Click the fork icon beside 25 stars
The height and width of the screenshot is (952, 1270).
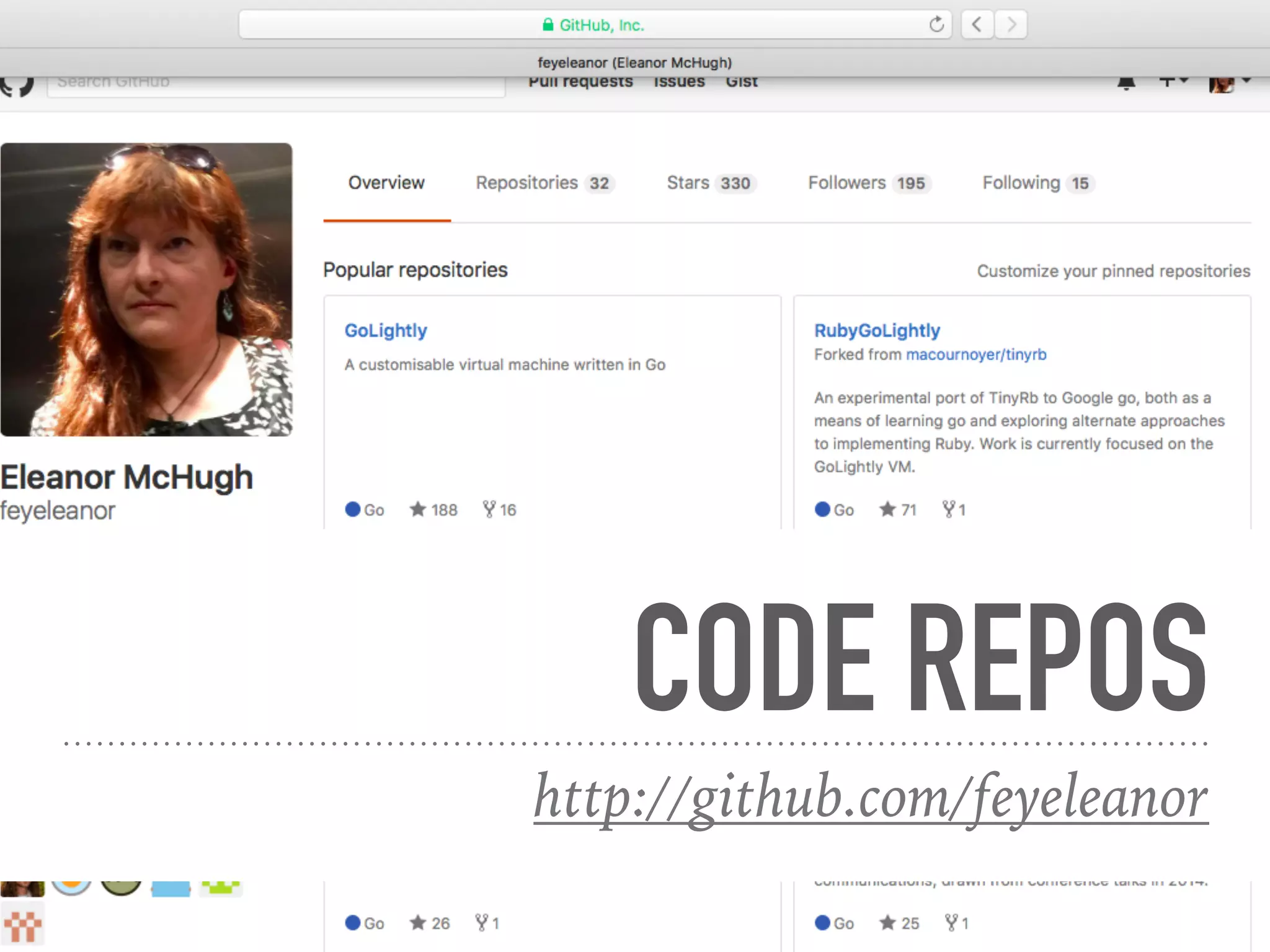[x=951, y=923]
